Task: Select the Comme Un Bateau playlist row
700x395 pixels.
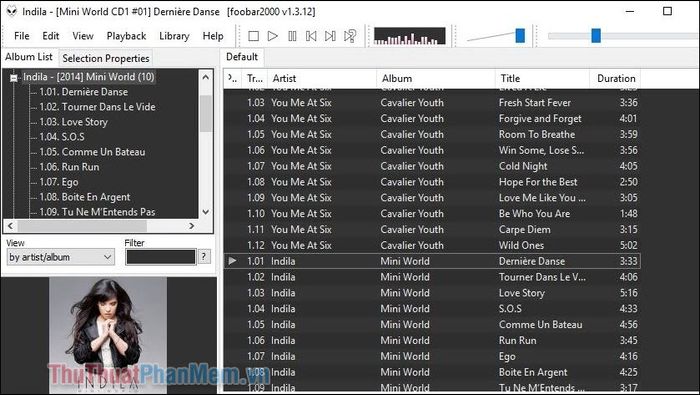Action: coord(432,324)
